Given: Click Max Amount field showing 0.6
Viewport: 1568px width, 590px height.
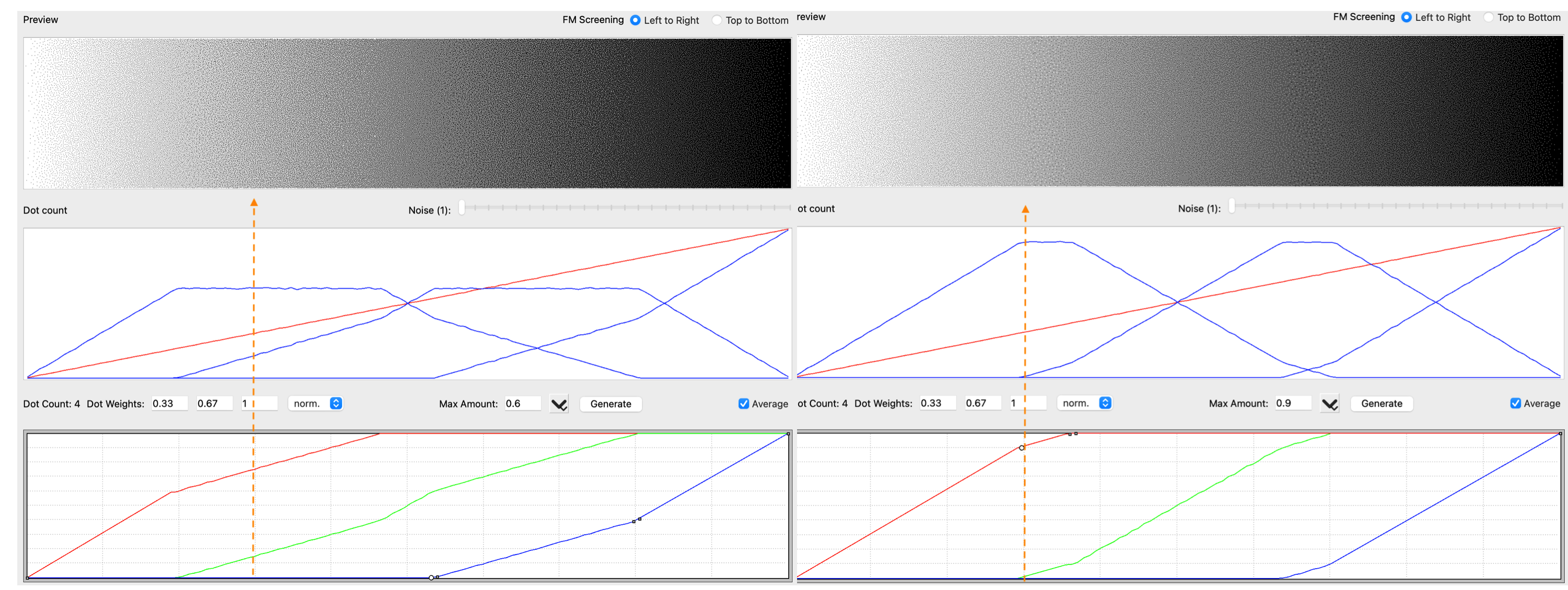Looking at the screenshot, I should coord(522,403).
